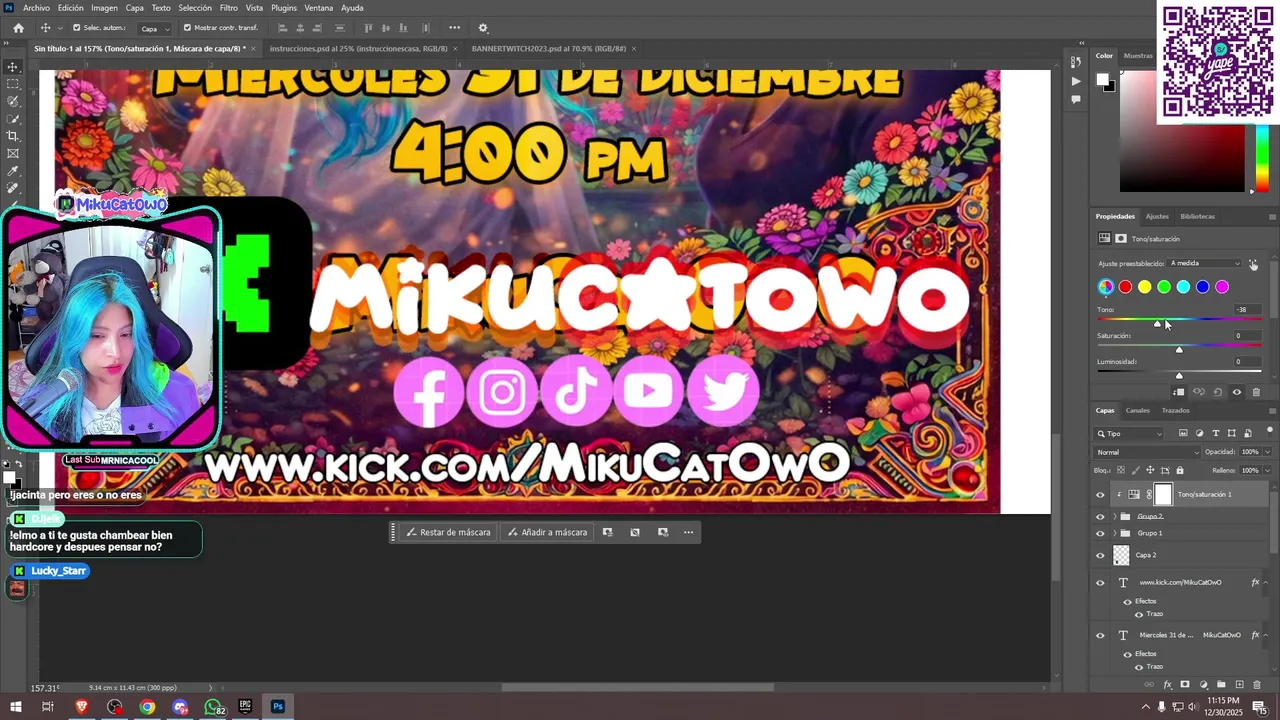Click the Masks icon in Propiedades panel
Image resolution: width=1280 pixels, height=720 pixels.
(1121, 239)
